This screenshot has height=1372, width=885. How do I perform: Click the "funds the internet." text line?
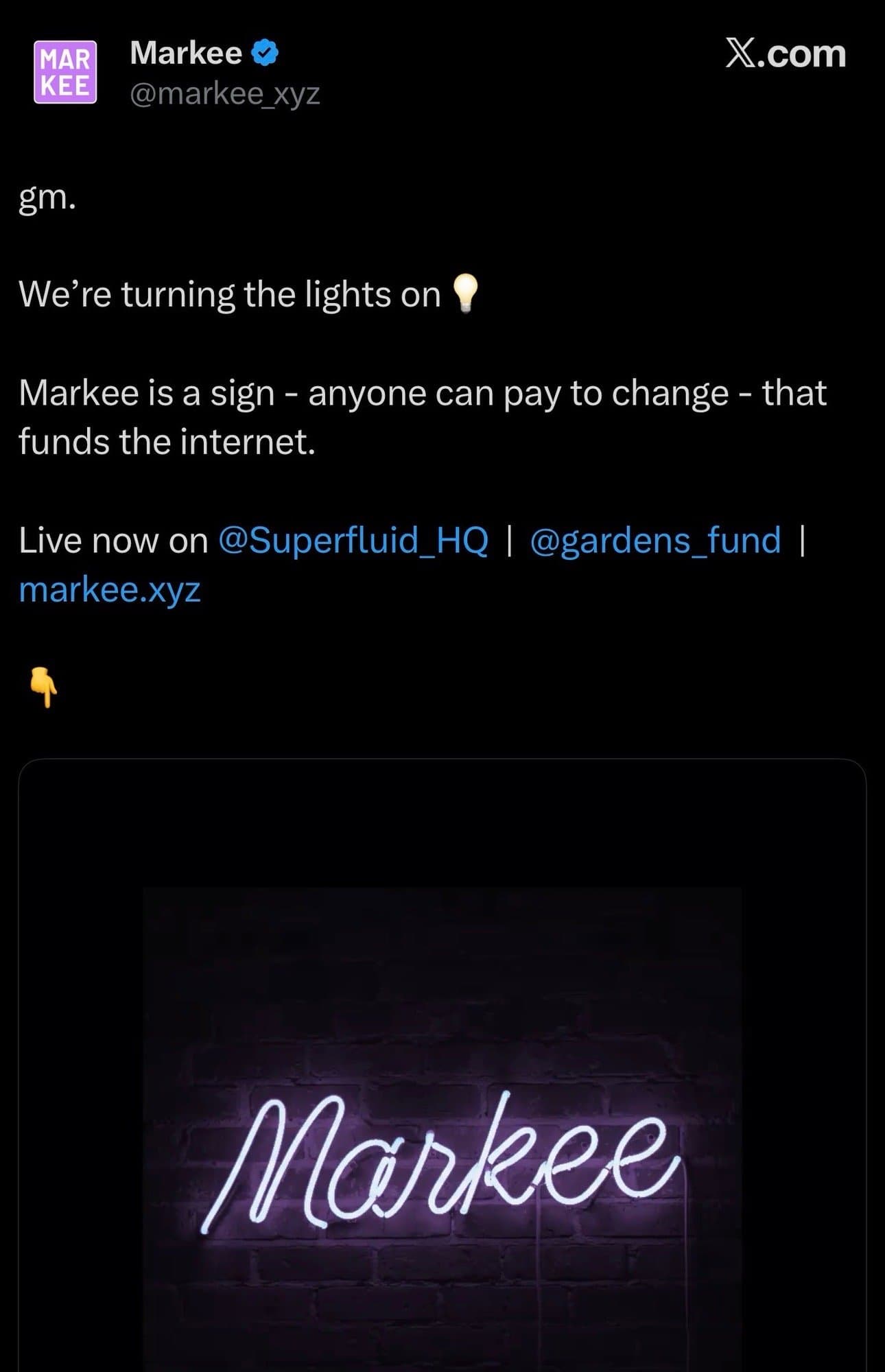point(167,441)
